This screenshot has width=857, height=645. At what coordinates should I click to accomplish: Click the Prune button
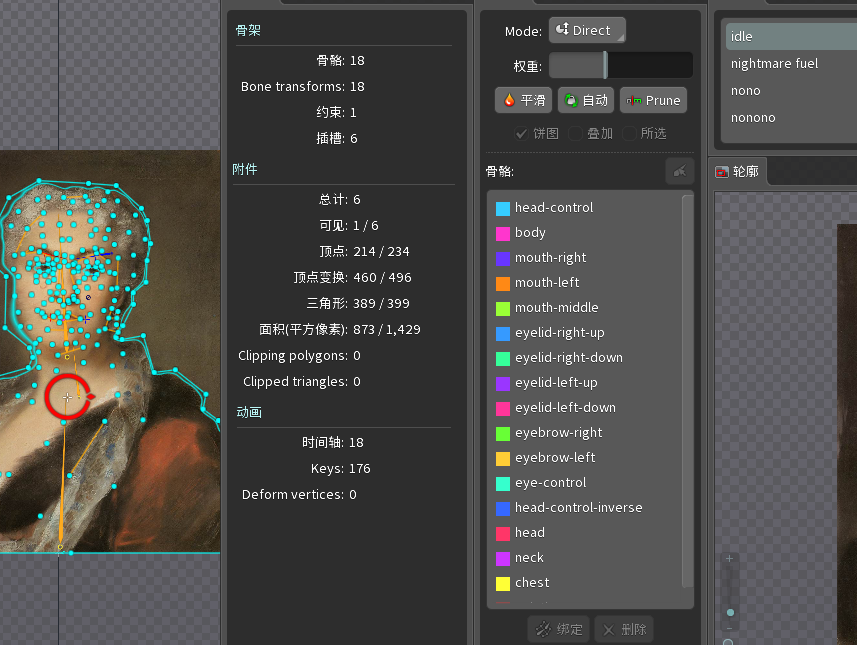pyautogui.click(x=653, y=100)
